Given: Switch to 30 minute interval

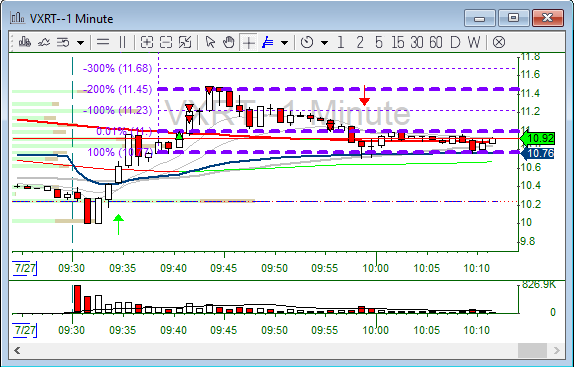Looking at the screenshot, I should pyautogui.click(x=417, y=42).
